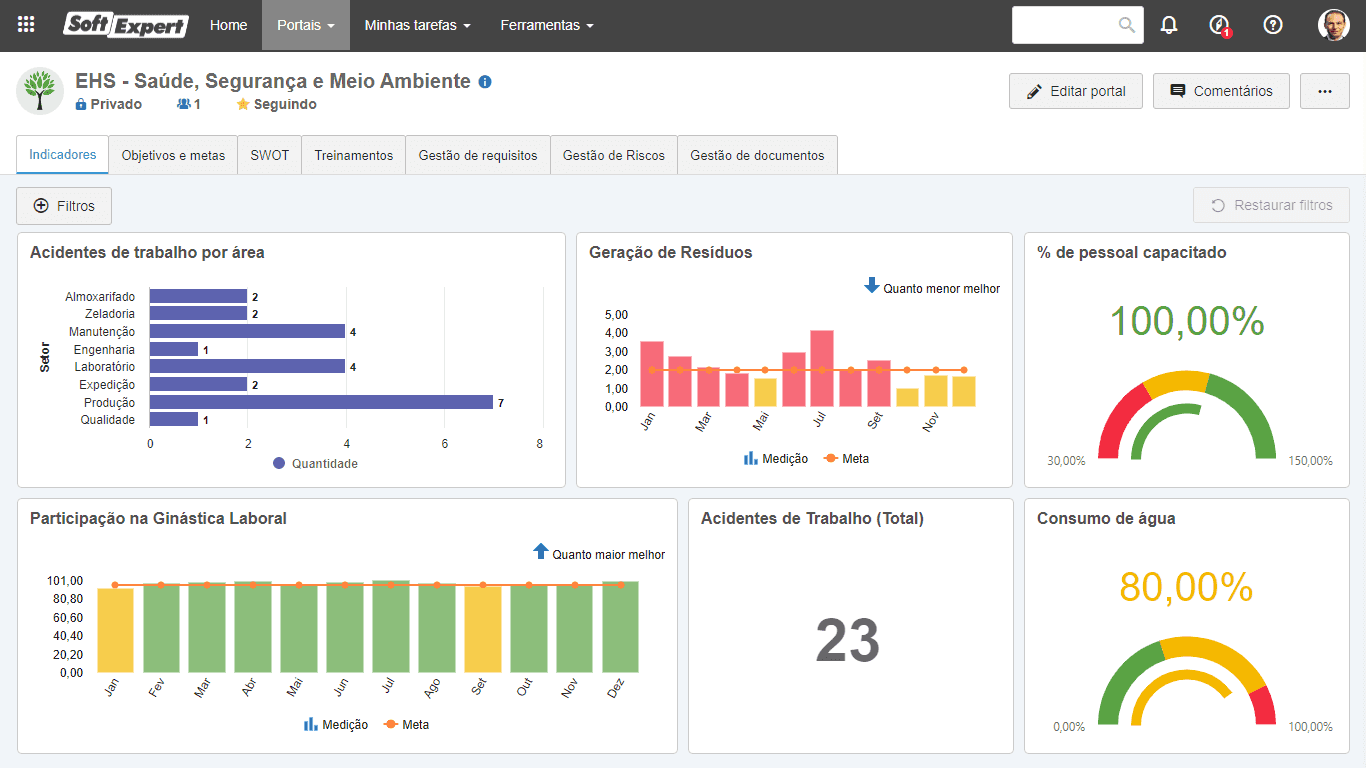Open the SWOT tab

(x=270, y=155)
